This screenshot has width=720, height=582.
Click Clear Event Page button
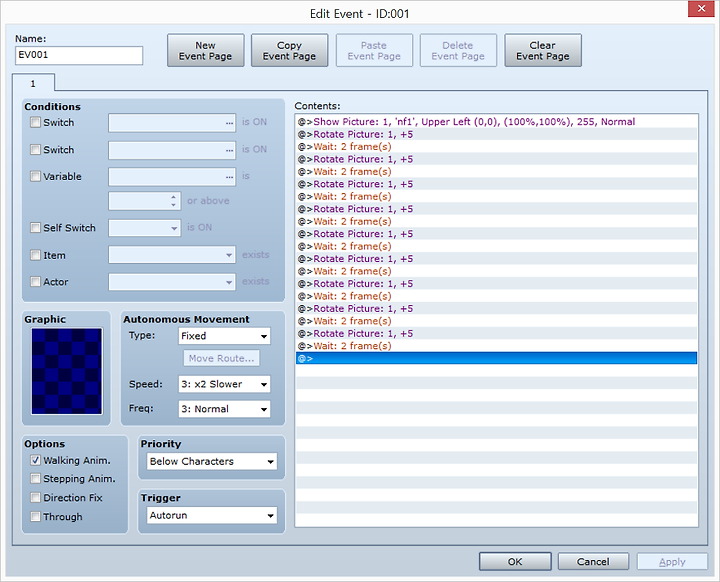(543, 51)
